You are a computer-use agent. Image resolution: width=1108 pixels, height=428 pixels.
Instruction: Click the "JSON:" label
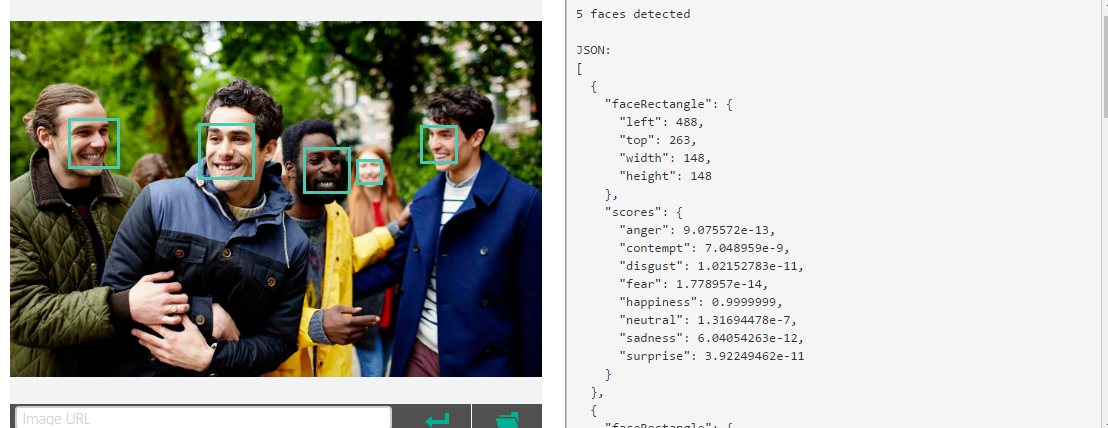(x=594, y=50)
